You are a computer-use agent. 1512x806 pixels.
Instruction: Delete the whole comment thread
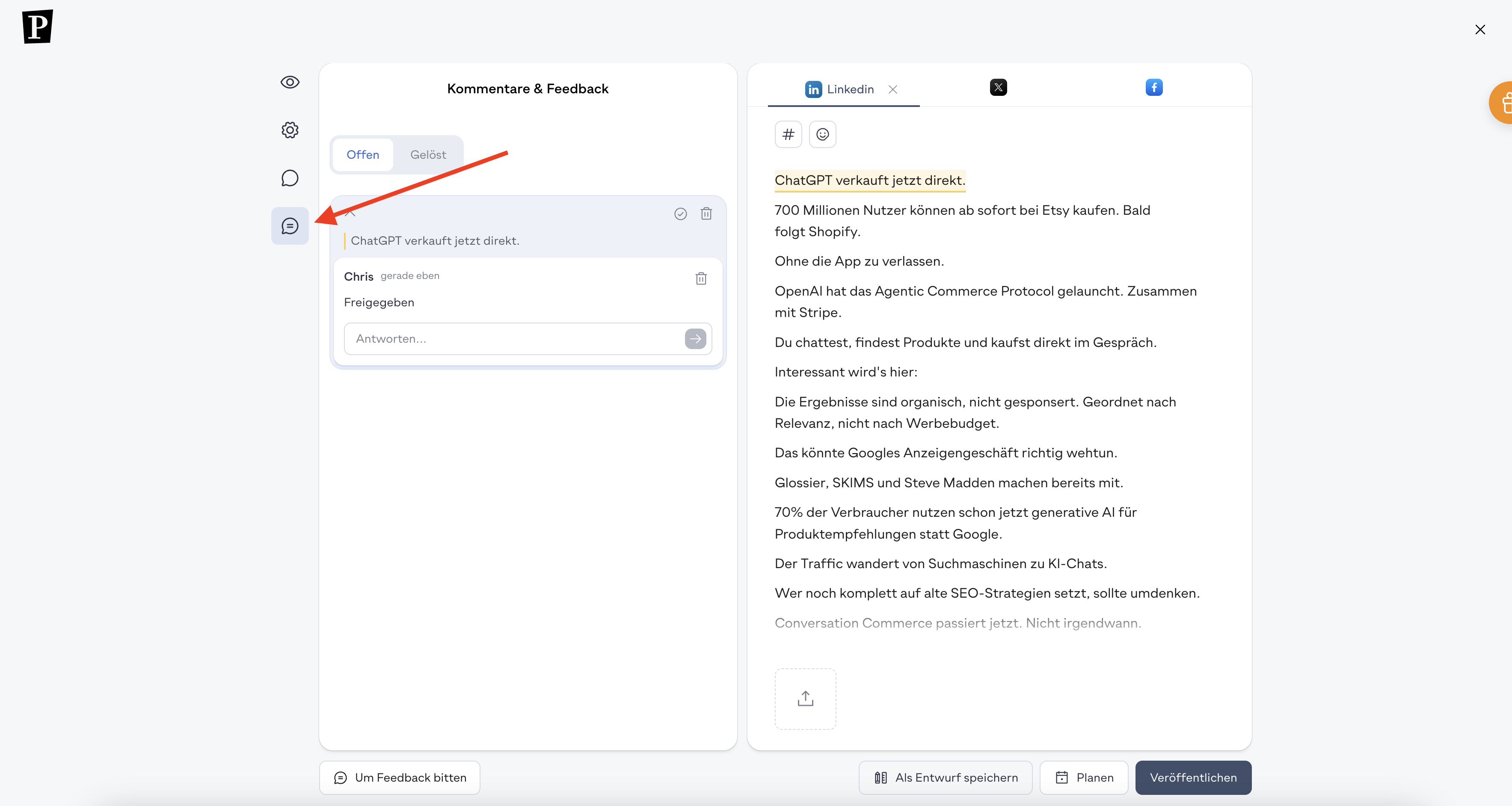point(706,213)
